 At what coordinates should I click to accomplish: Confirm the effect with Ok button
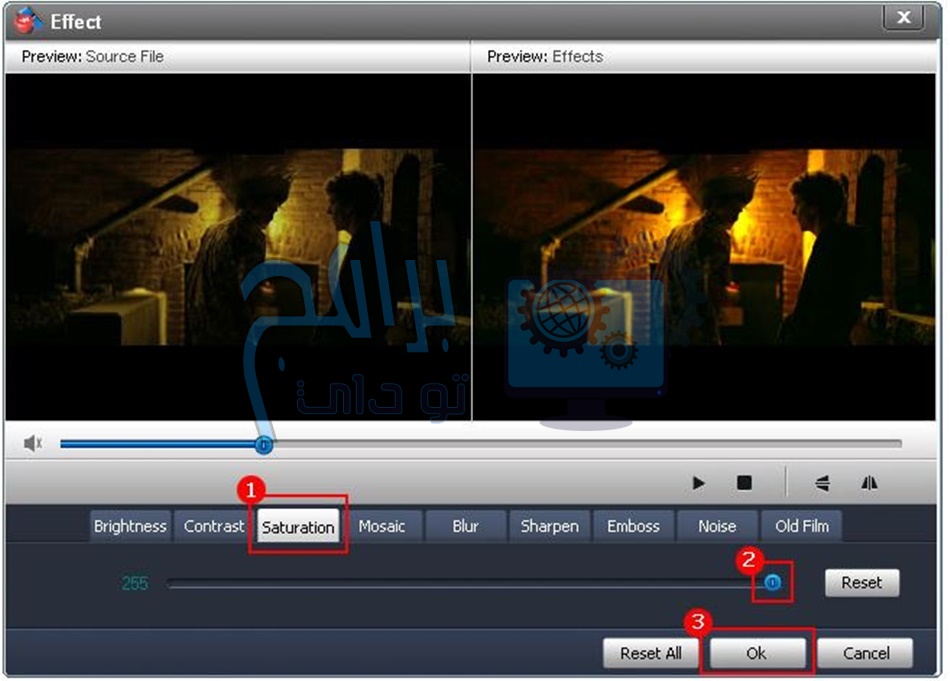pyautogui.click(x=756, y=653)
